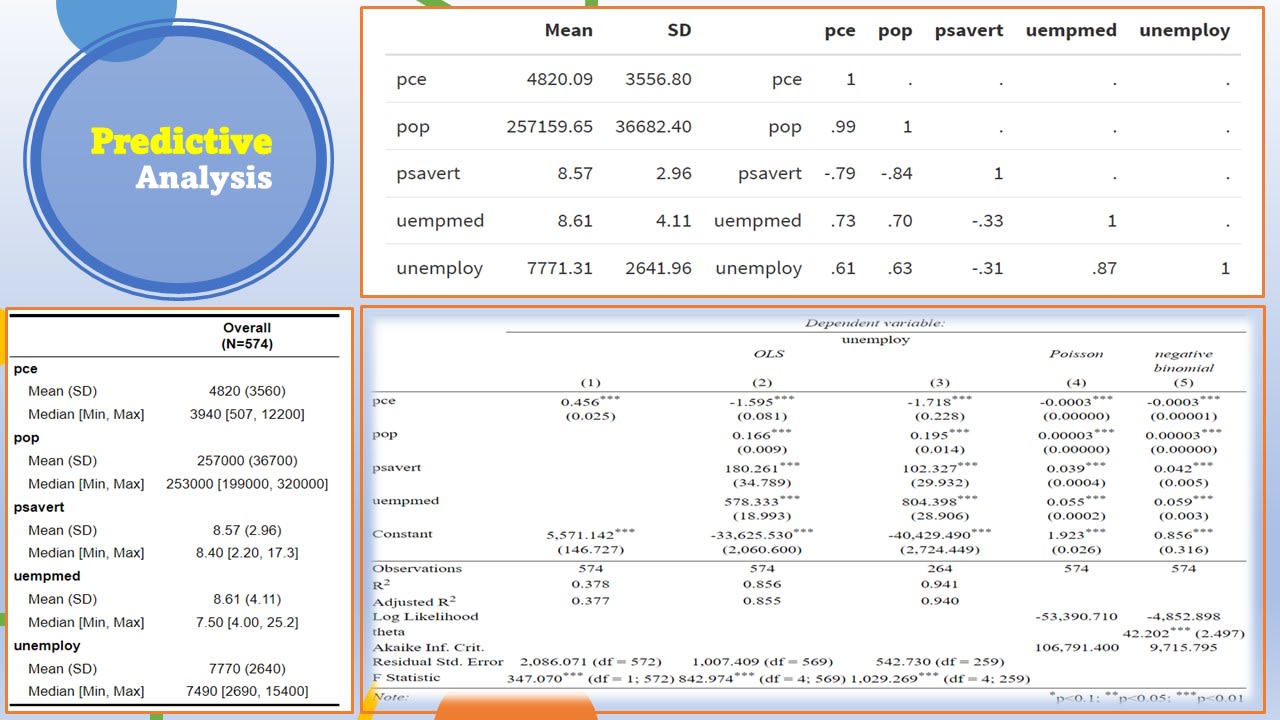Select the uempmed coefficient 578.333***
The height and width of the screenshot is (720, 1280).
pos(762,501)
